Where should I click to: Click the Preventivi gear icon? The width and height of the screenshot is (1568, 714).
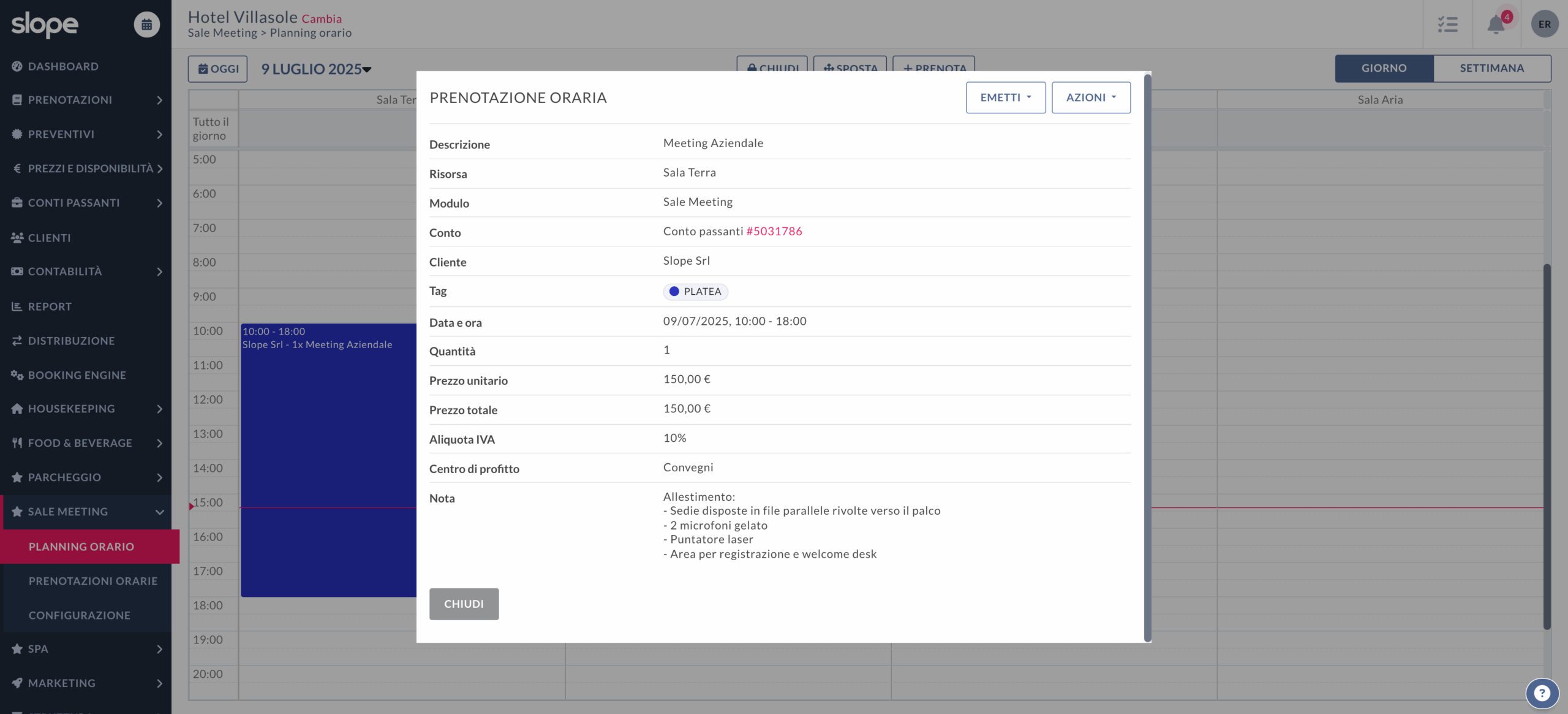point(17,134)
